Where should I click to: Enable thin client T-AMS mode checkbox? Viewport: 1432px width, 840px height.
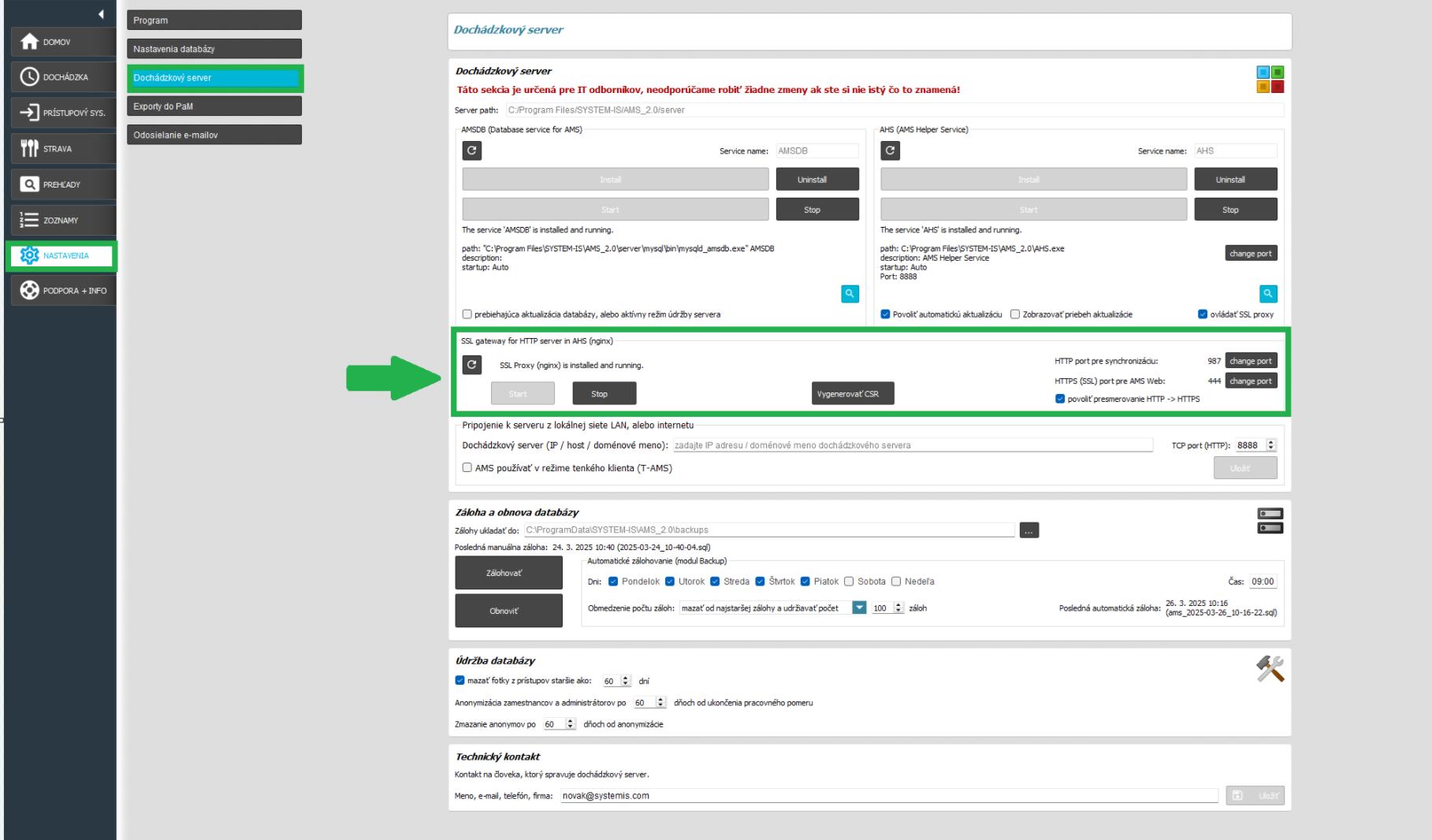pyautogui.click(x=467, y=467)
